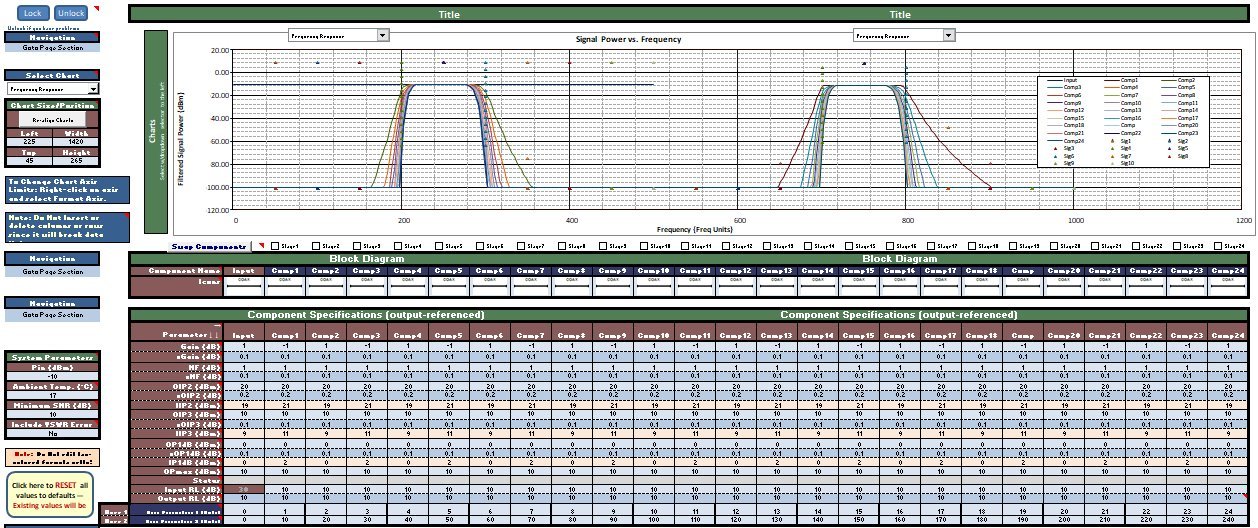Select the COAX icon for Comp5
The width and height of the screenshot is (1258, 528).
pyautogui.click(x=449, y=287)
